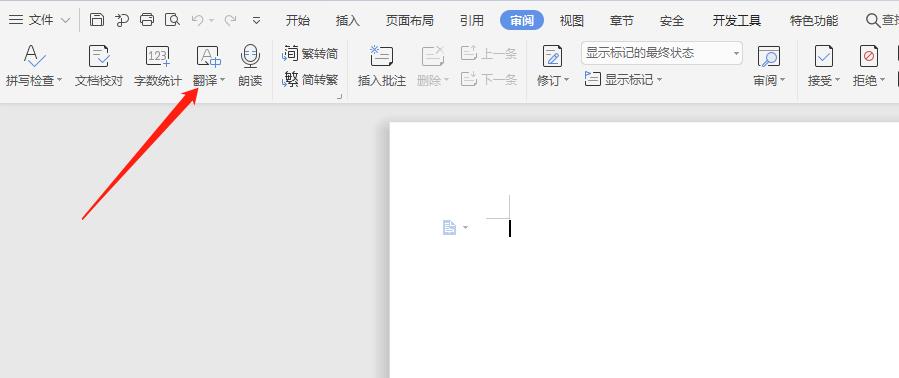Expand the quick access toolbar customize arrow
This screenshot has width=899, height=378.
pos(256,21)
